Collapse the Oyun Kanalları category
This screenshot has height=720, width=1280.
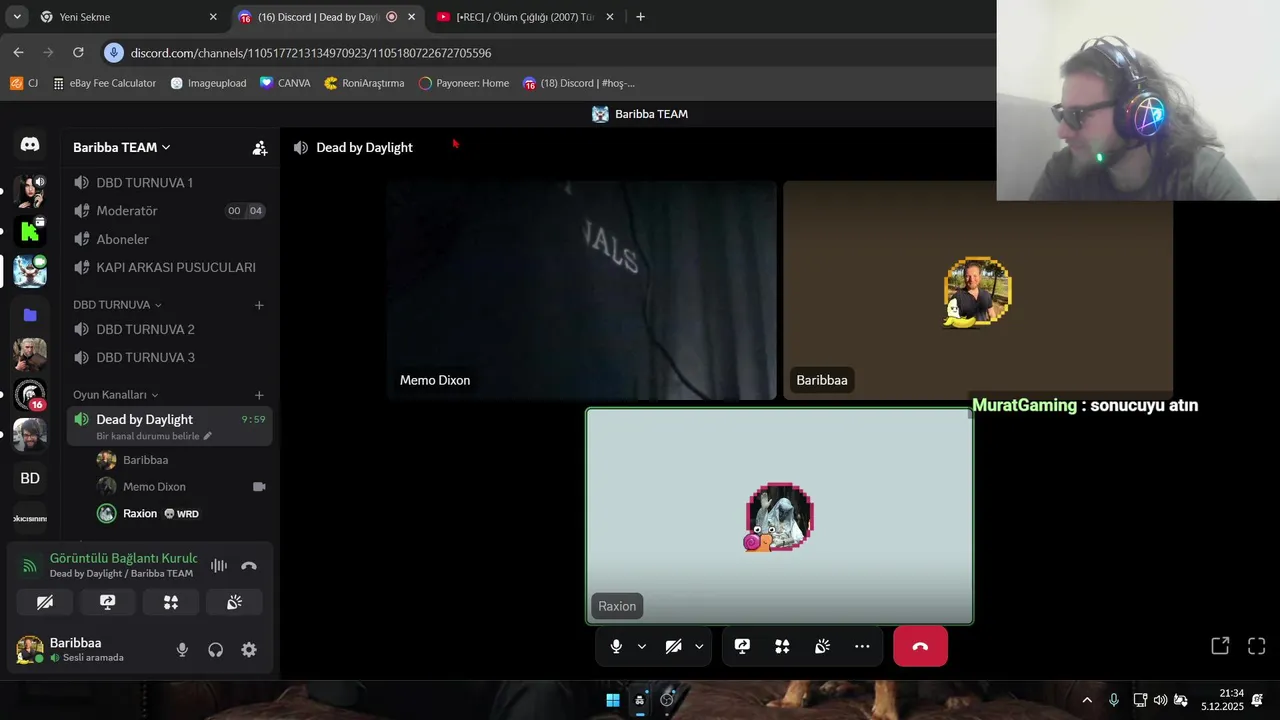tap(115, 395)
